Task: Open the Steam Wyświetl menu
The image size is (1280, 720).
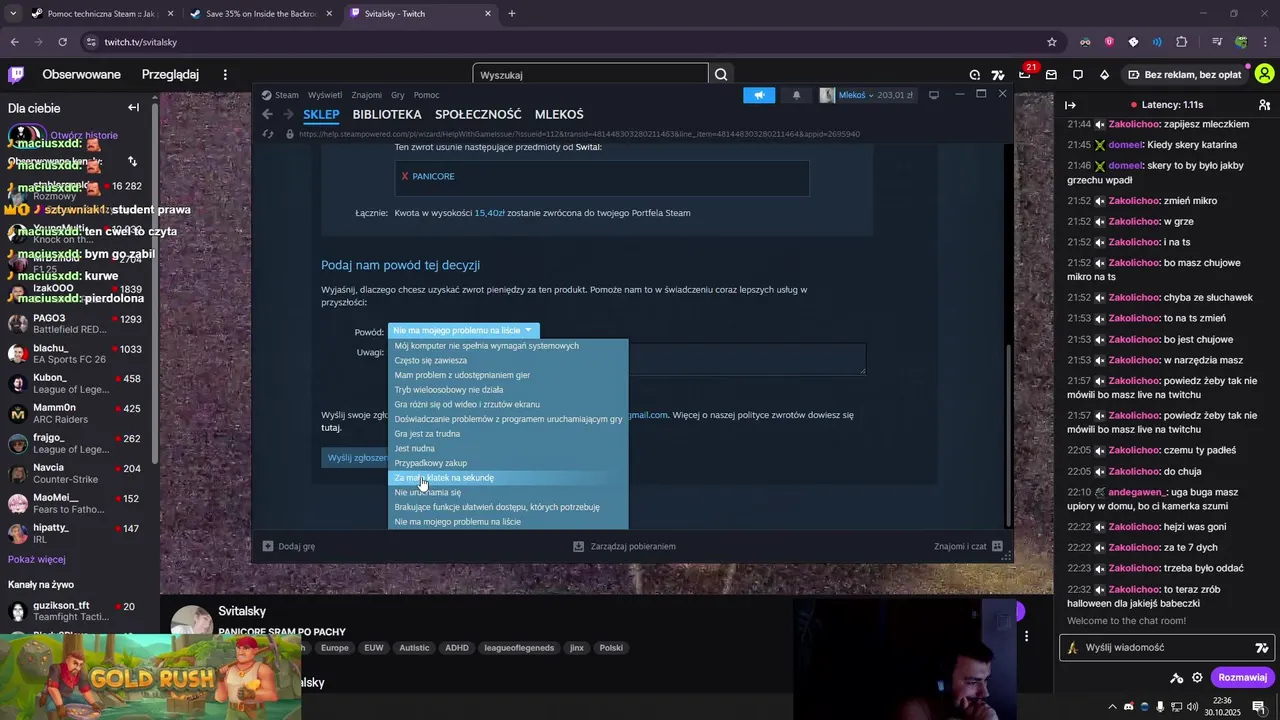Action: 325,95
